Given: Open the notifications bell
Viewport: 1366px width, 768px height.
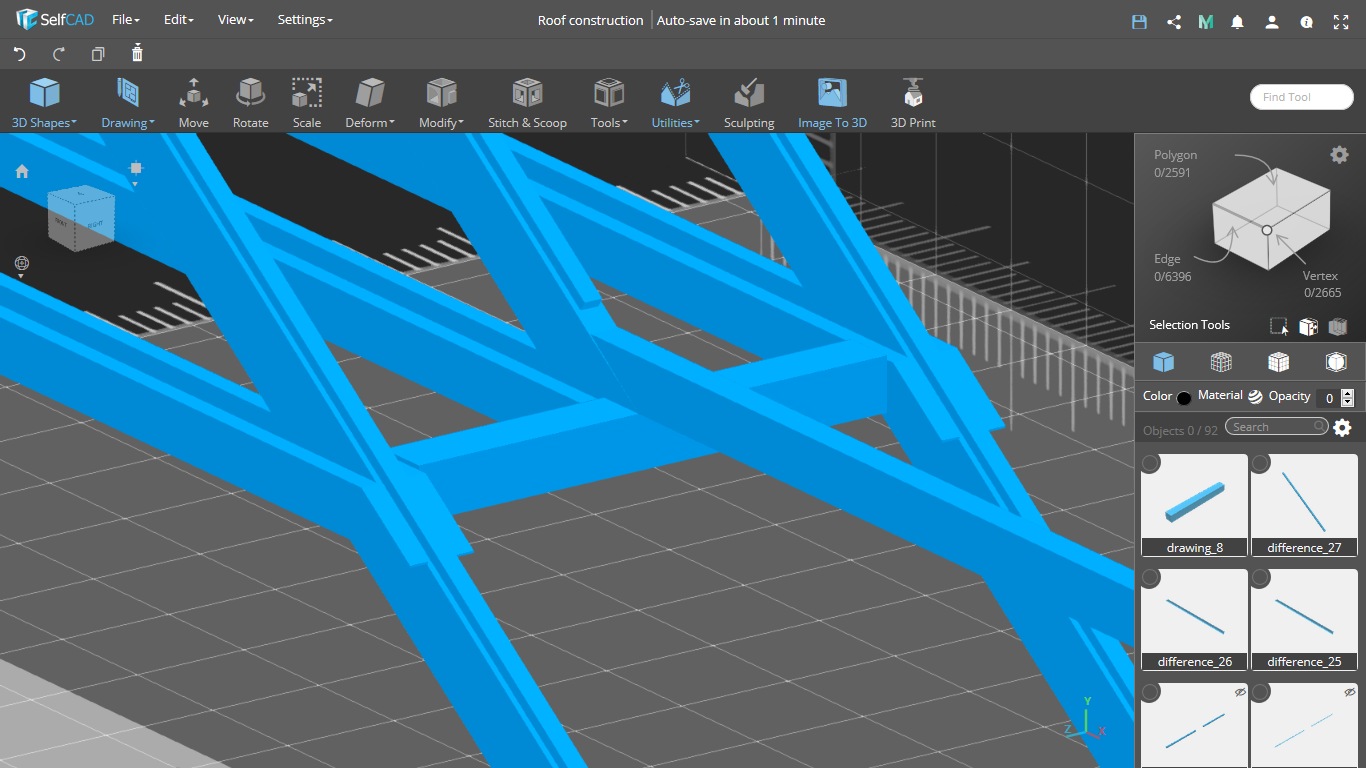Looking at the screenshot, I should click(1238, 21).
